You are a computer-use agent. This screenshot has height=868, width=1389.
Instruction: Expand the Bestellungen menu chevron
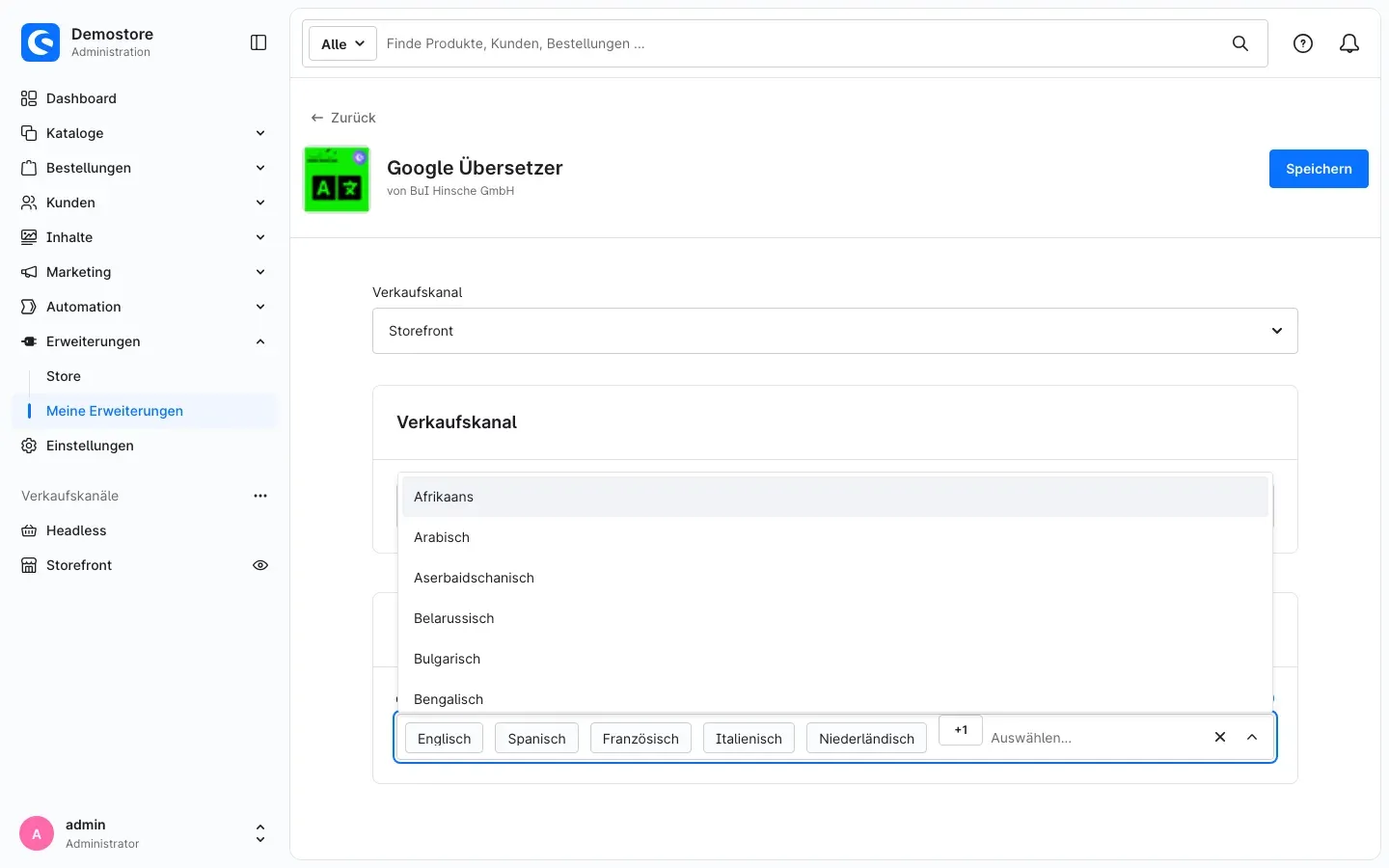click(x=260, y=168)
